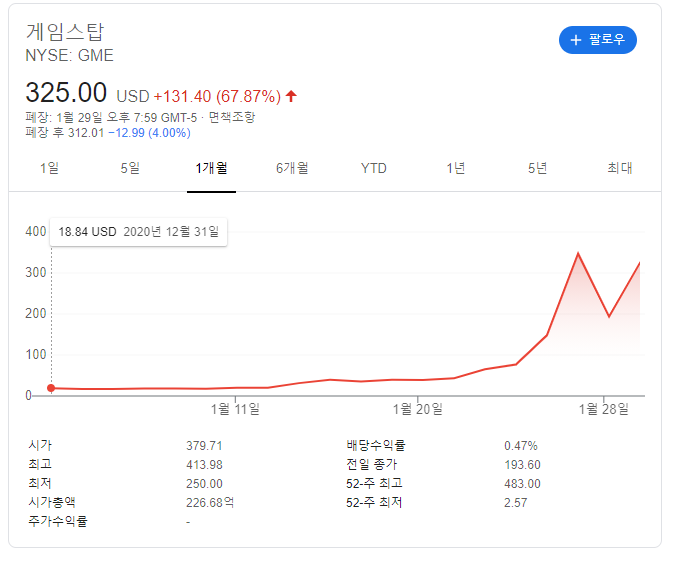Image resolution: width=677 pixels, height=561 pixels.
Task: Click the 시가총액 value 226.68억
Action: [x=210, y=503]
